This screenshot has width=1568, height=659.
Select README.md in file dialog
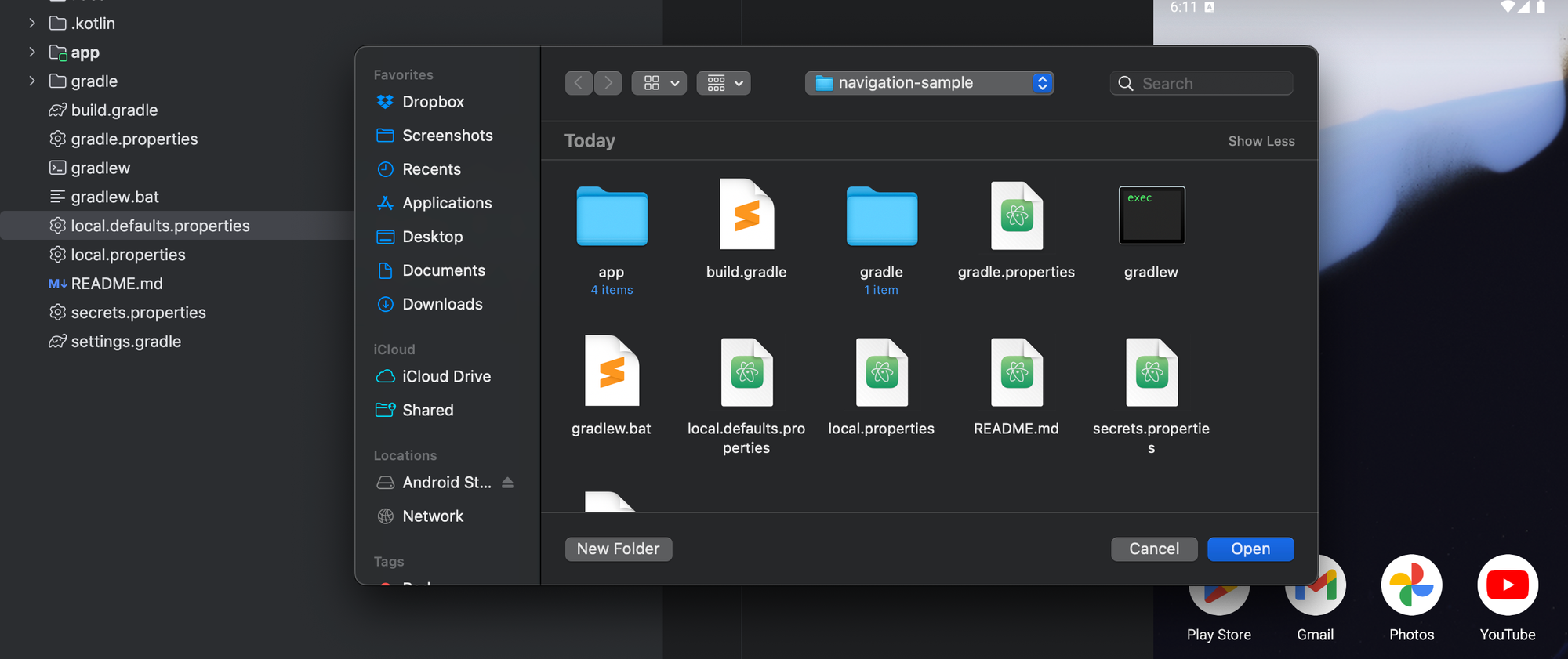1016,386
